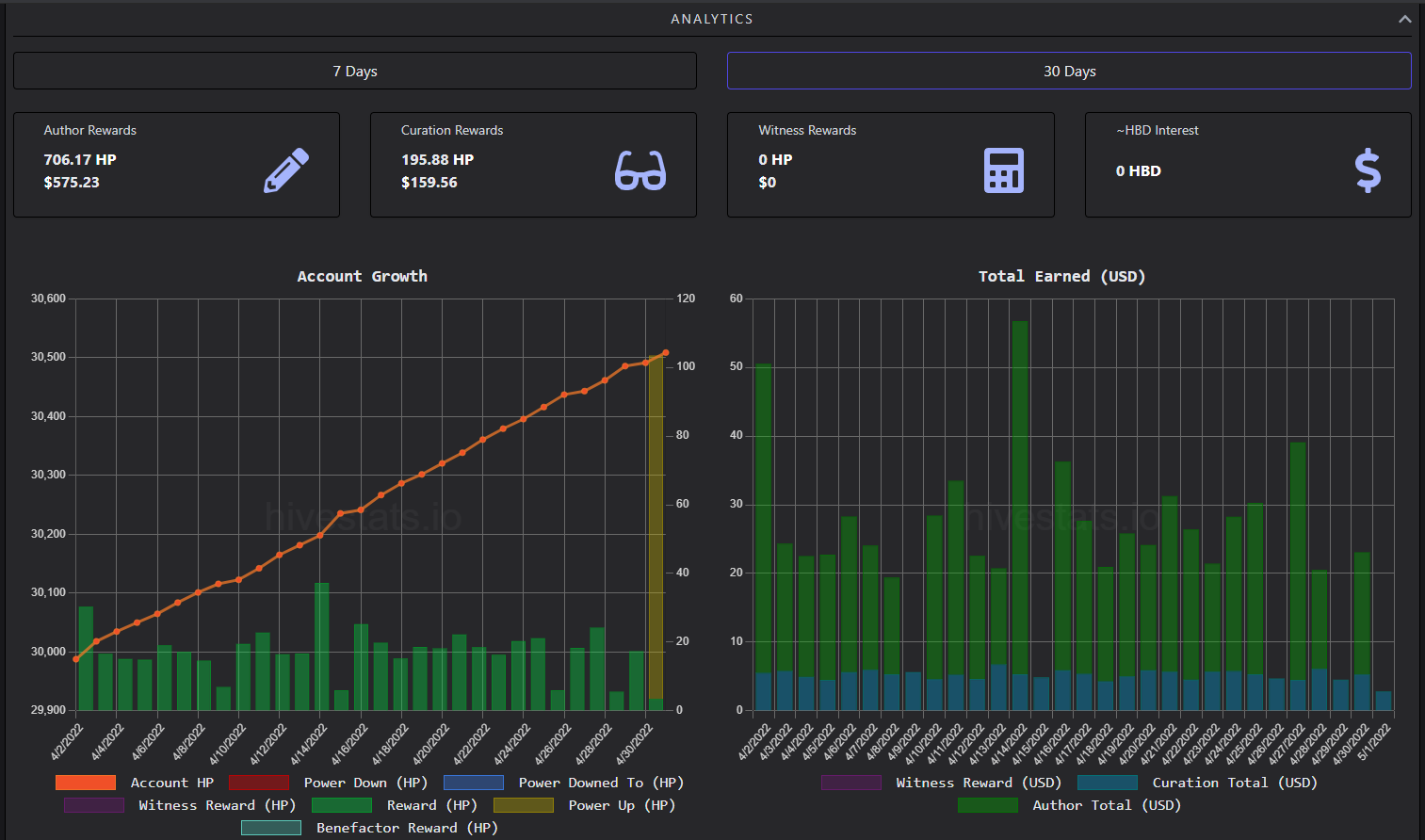Select the 30 Days tab
The image size is (1425, 840).
click(1069, 71)
